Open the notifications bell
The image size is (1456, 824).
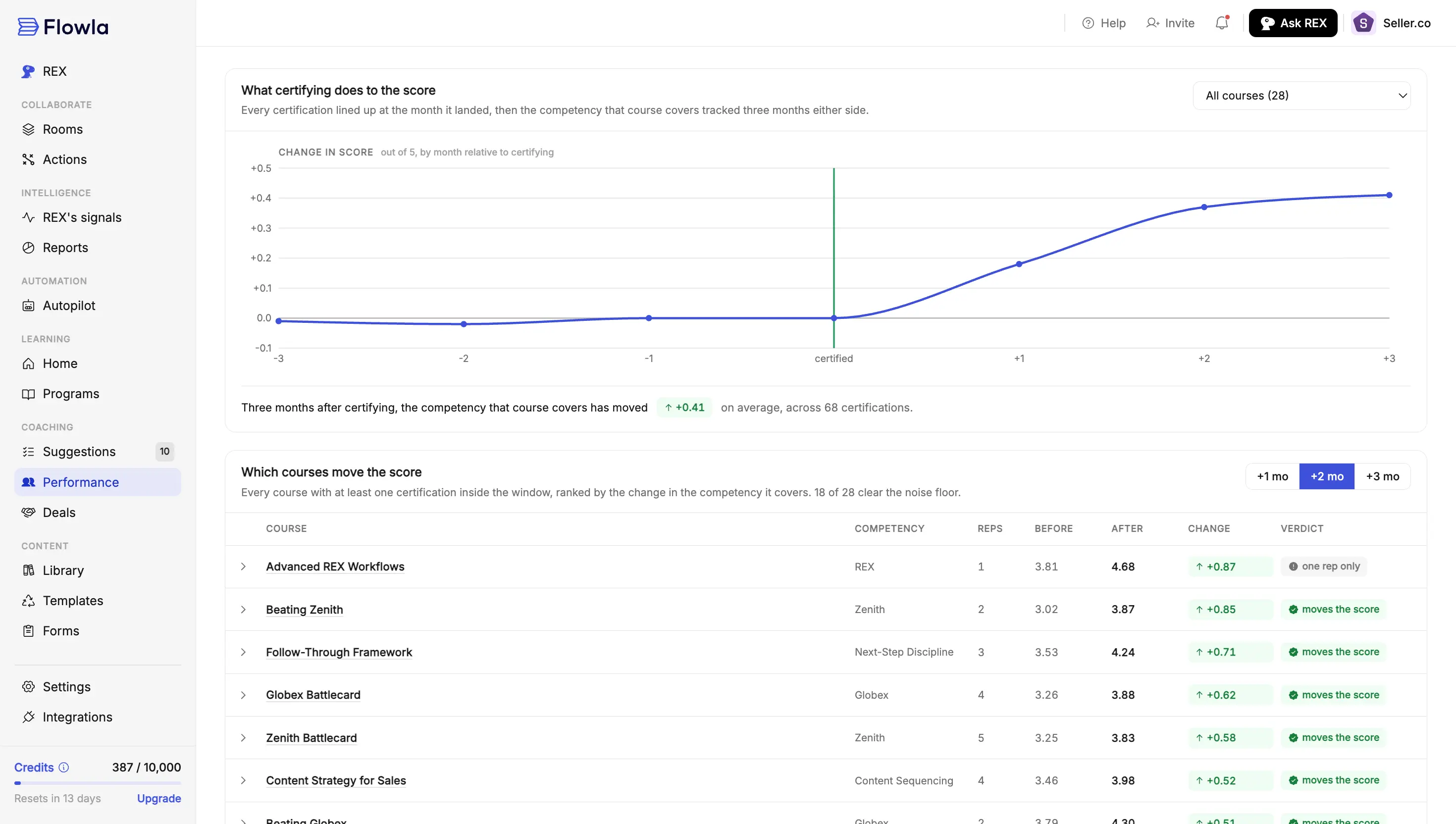(x=1222, y=23)
